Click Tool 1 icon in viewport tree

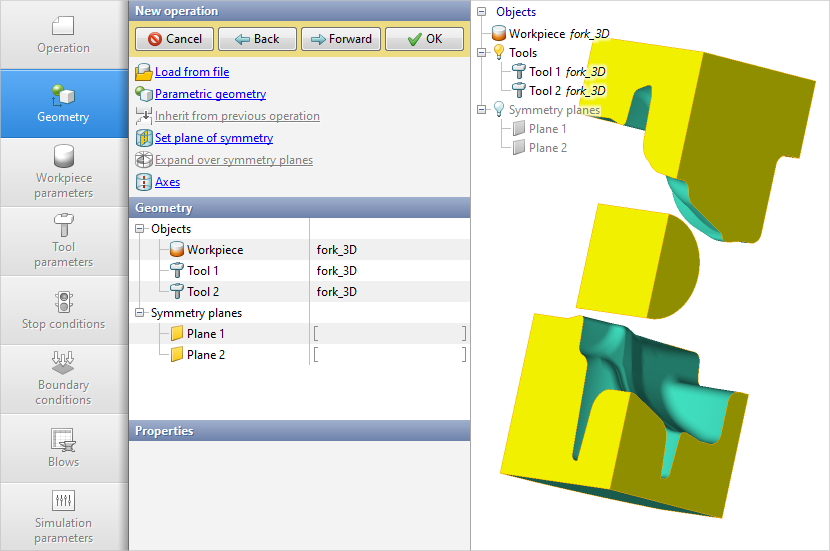pos(519,72)
